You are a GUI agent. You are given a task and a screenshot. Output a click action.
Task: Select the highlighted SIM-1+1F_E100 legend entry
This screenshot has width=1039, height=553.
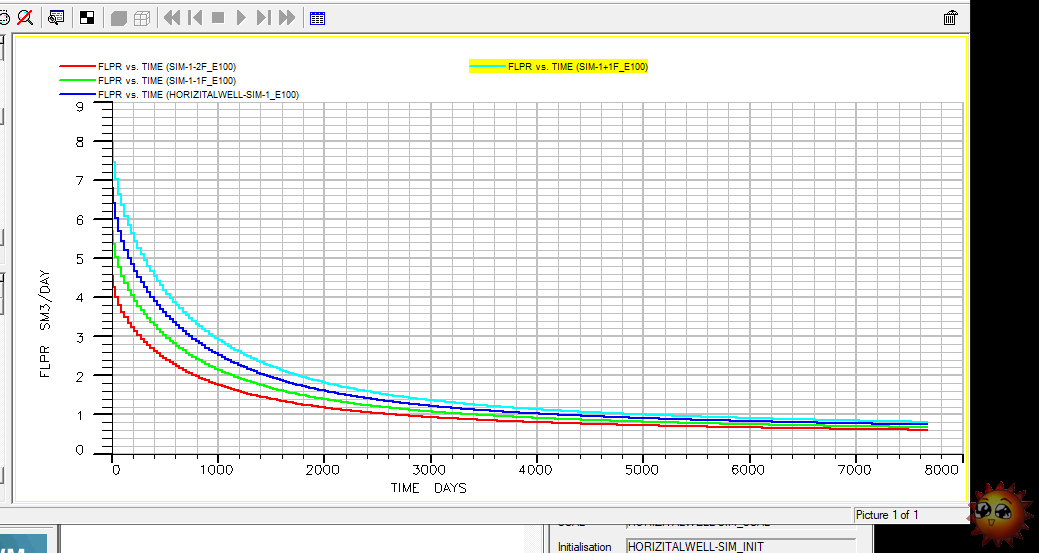coord(559,66)
